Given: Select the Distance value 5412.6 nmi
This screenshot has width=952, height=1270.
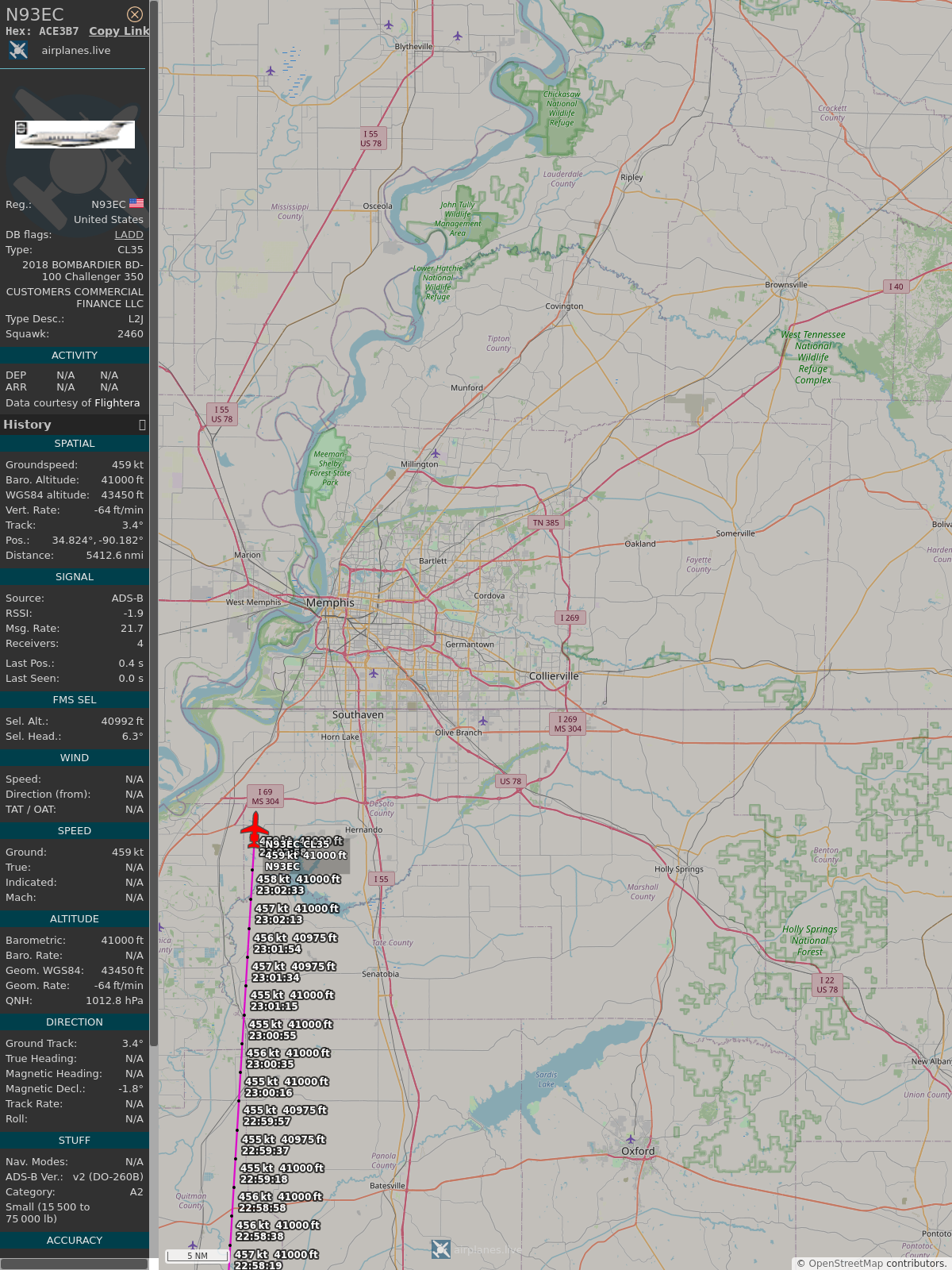Looking at the screenshot, I should [x=115, y=555].
